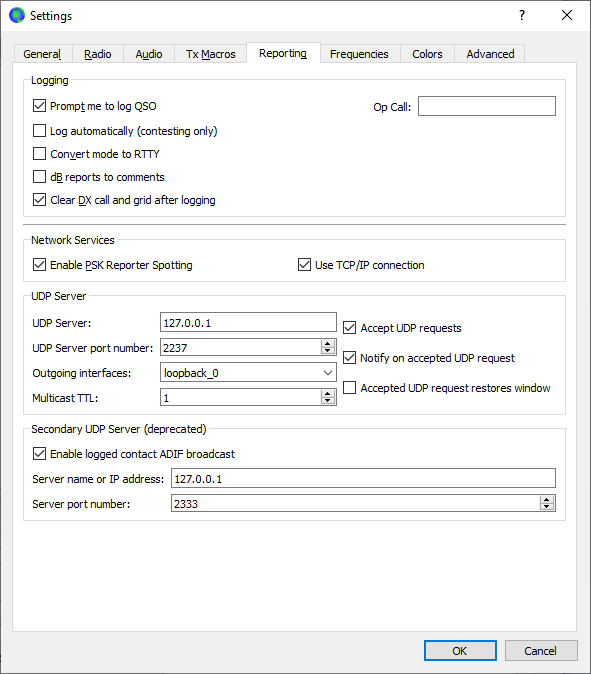
Task: Open the Radio tab
Action: click(98, 54)
